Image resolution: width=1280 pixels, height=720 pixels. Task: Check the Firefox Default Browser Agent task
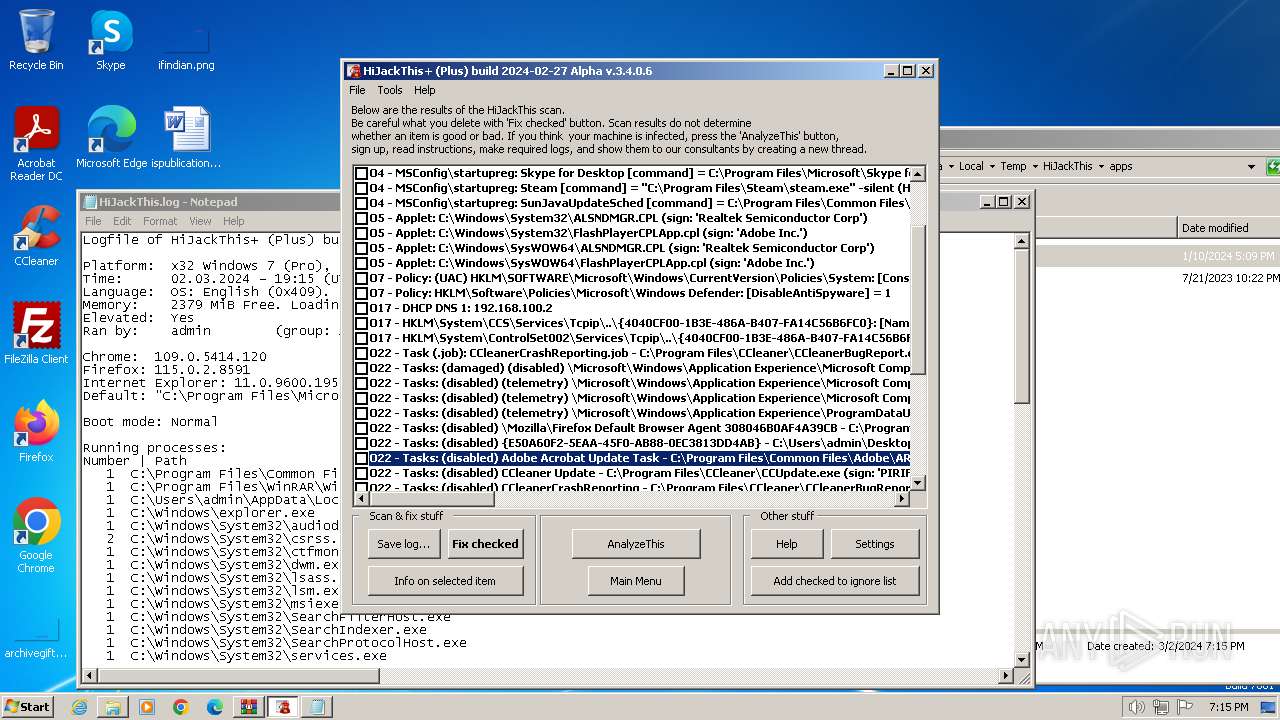[362, 428]
